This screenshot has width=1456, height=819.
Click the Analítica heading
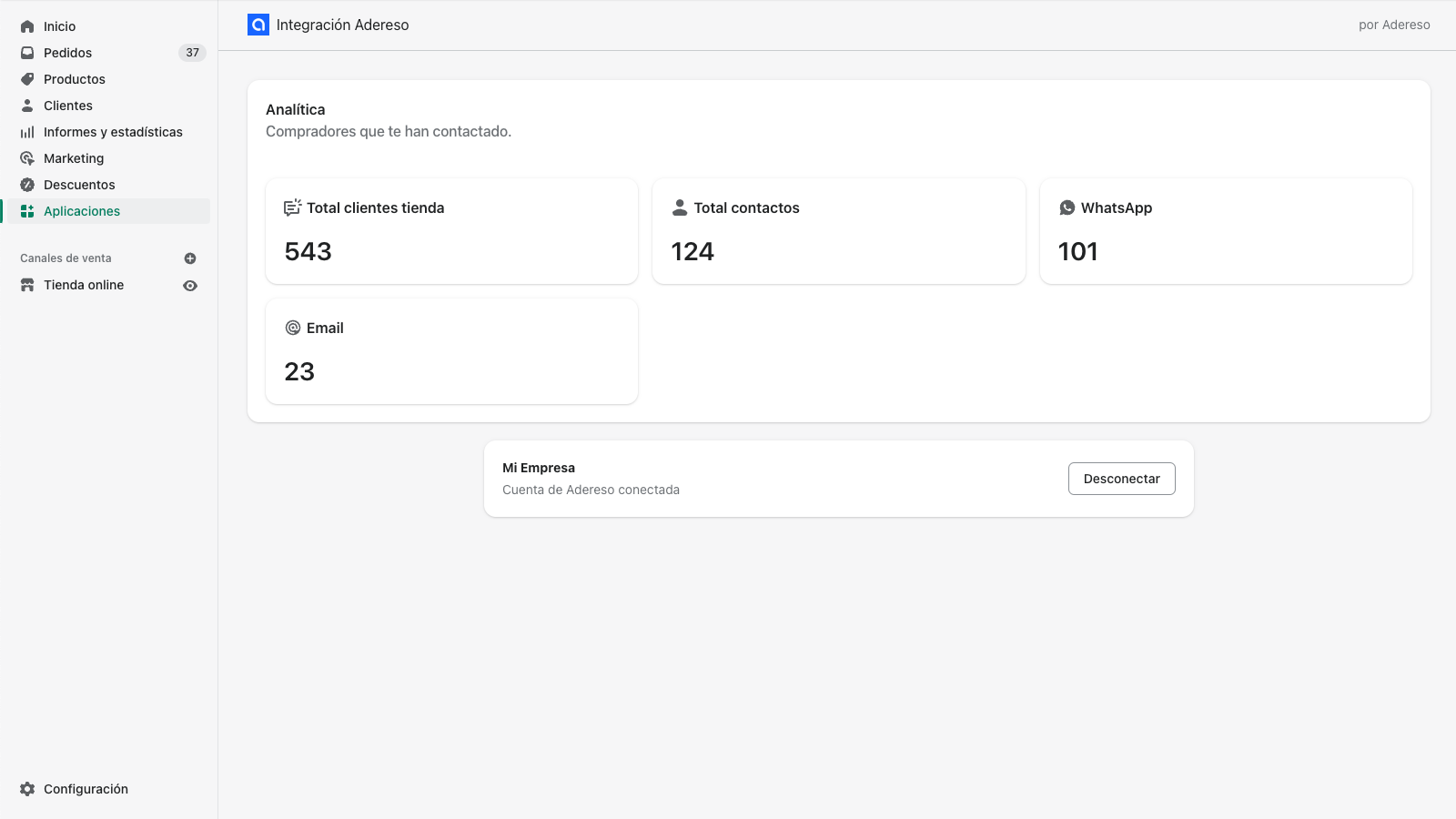(x=295, y=109)
